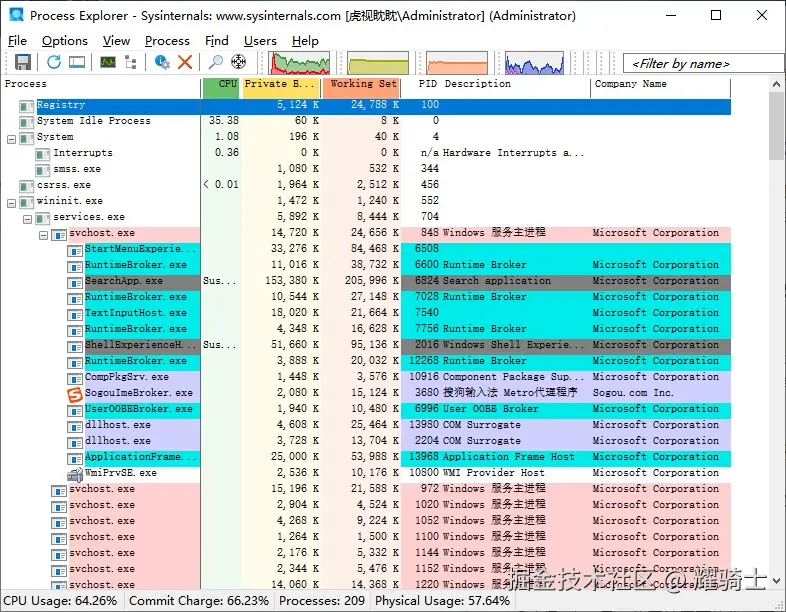This screenshot has width=786, height=612.
Task: Select svchost.exe with PID 1100
Action: [x=366, y=537]
